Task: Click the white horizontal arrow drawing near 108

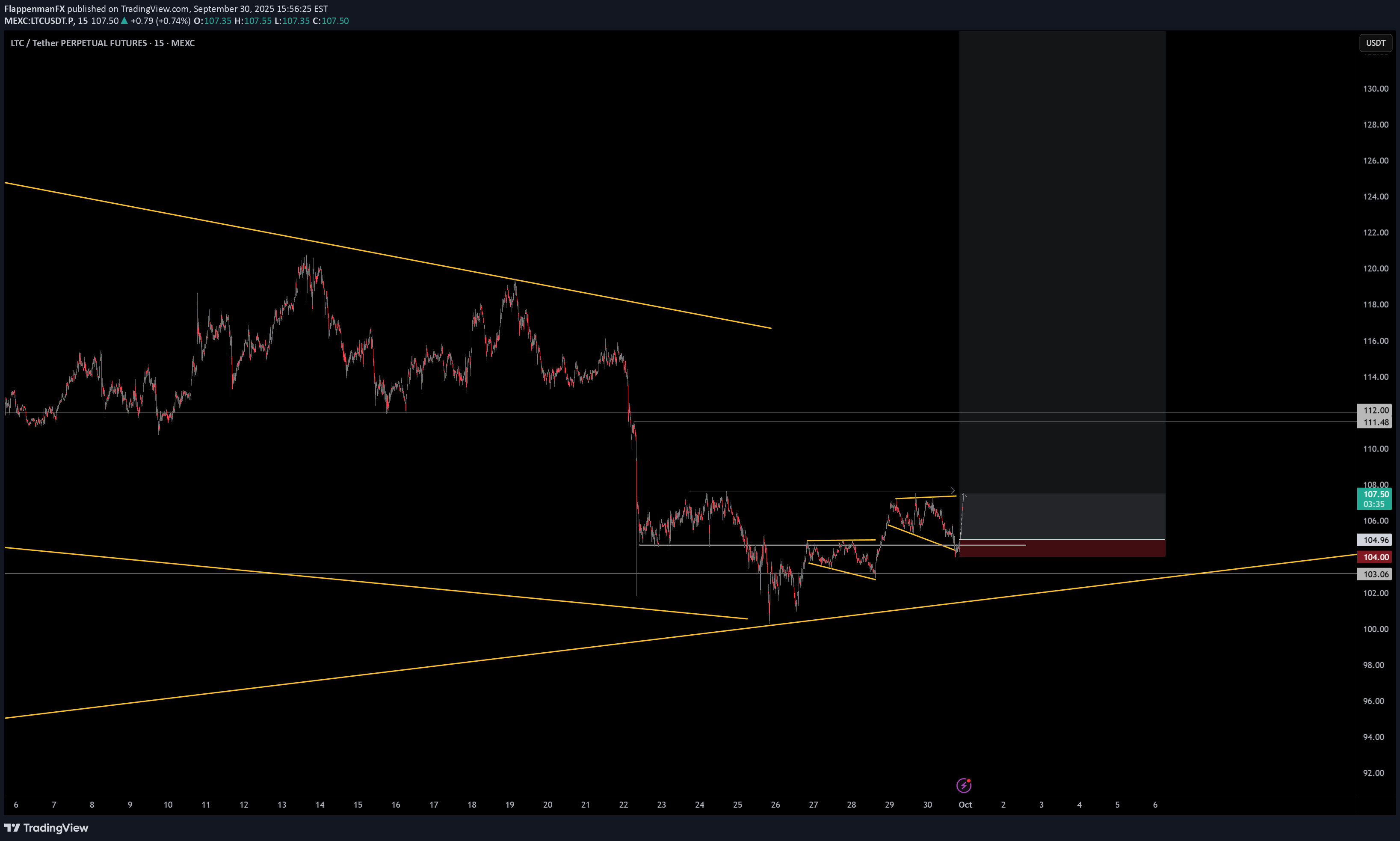Action: point(821,491)
